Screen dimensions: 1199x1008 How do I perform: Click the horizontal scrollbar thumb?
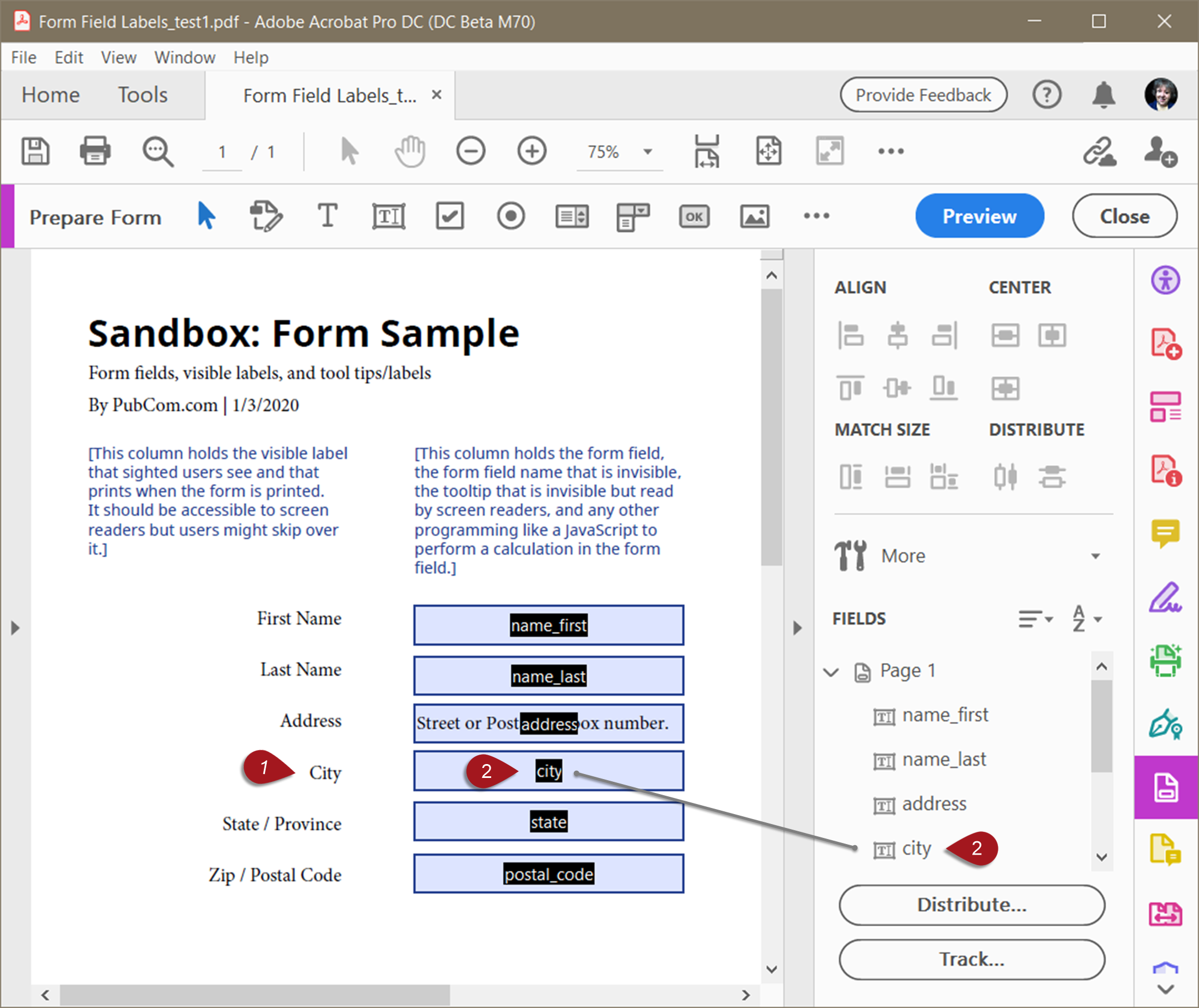click(254, 995)
